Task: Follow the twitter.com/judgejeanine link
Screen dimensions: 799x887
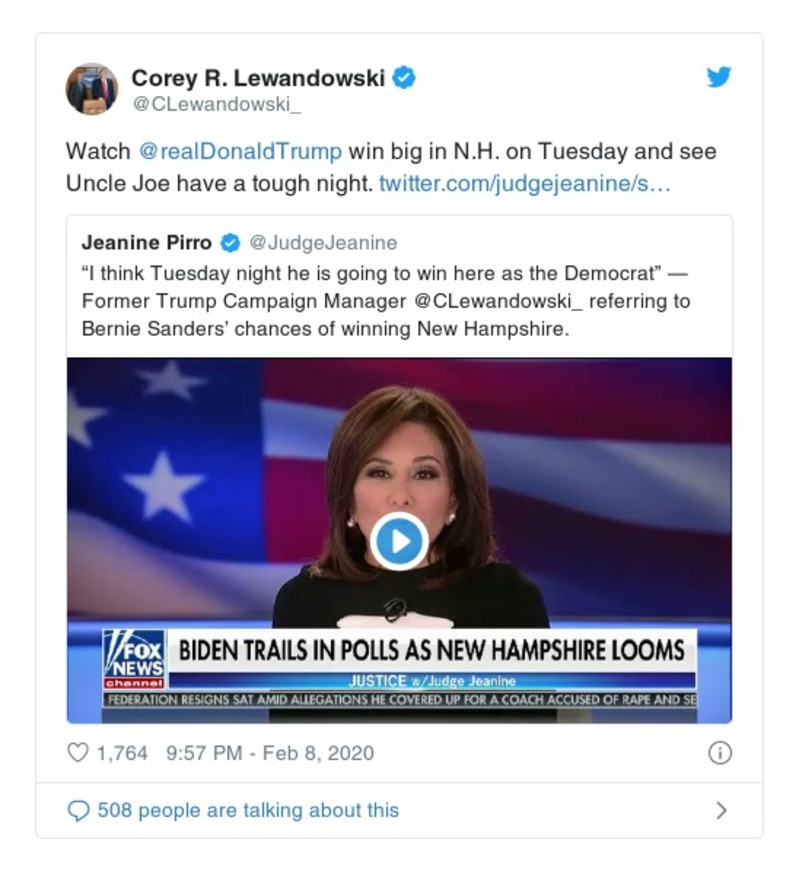Action: point(525,183)
